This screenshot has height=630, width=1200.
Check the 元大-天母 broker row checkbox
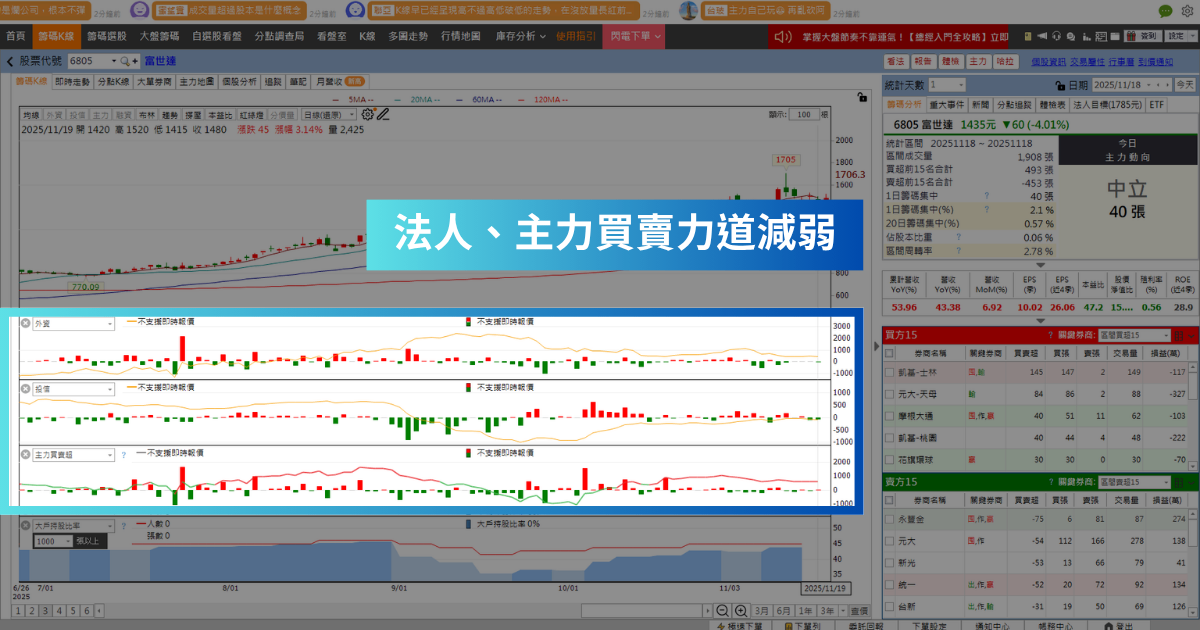coord(889,394)
